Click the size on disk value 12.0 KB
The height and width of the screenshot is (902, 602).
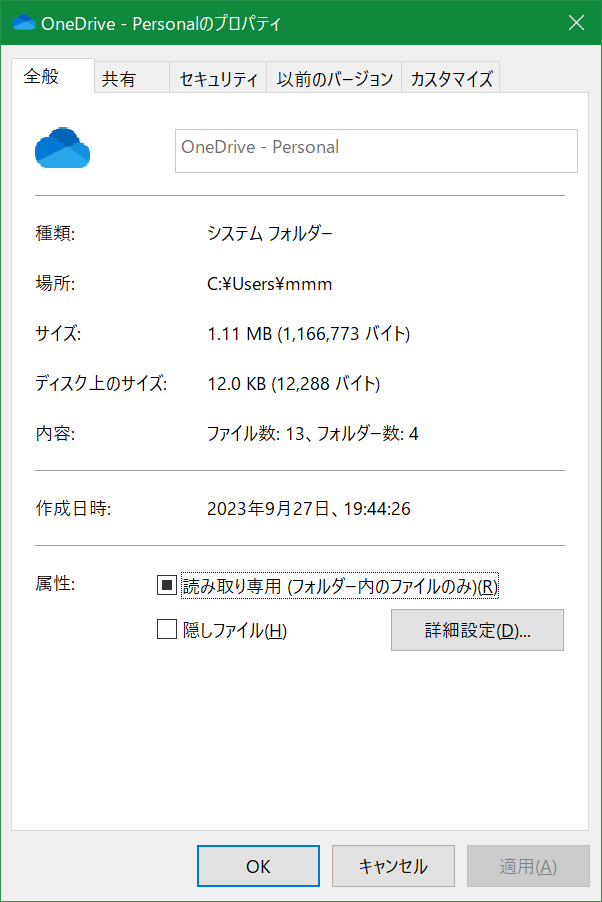(x=294, y=383)
